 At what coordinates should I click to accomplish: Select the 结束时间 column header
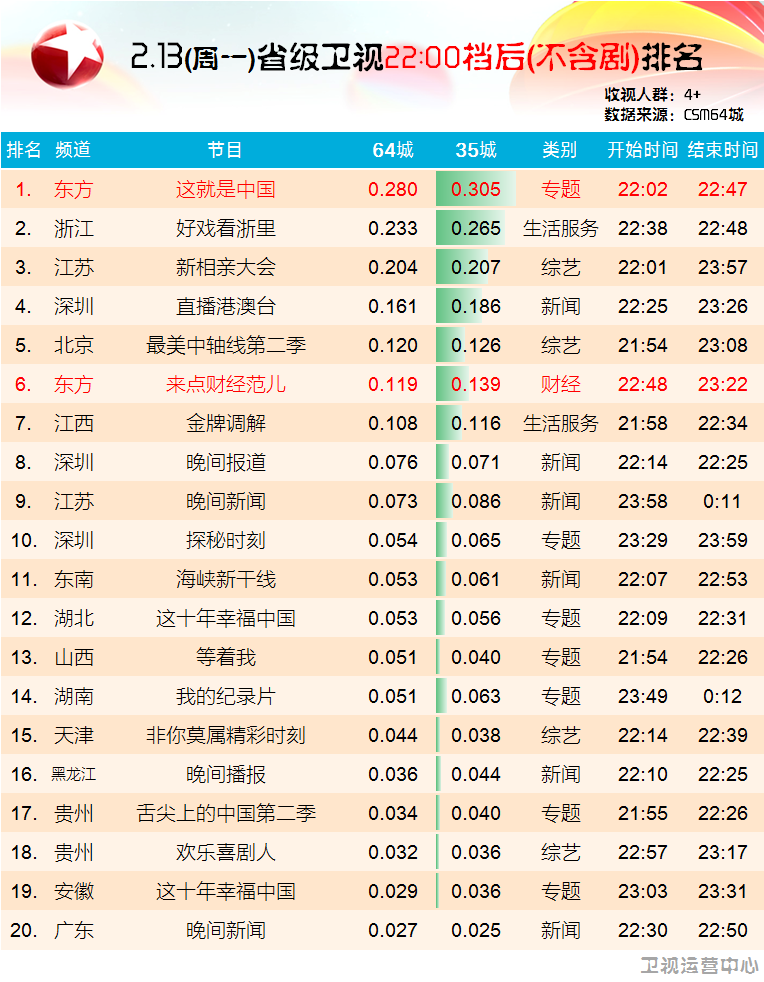pyautogui.click(x=723, y=150)
